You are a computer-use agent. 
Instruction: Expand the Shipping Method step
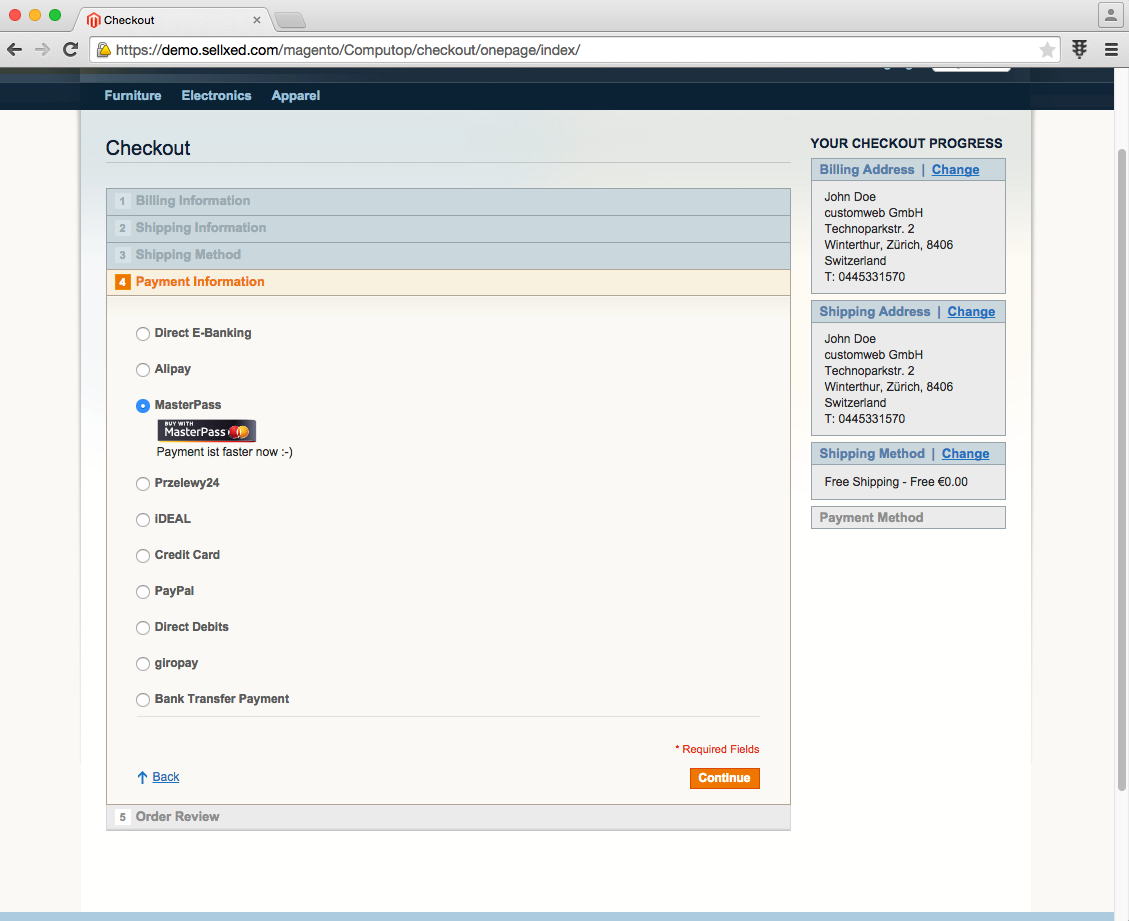448,256
